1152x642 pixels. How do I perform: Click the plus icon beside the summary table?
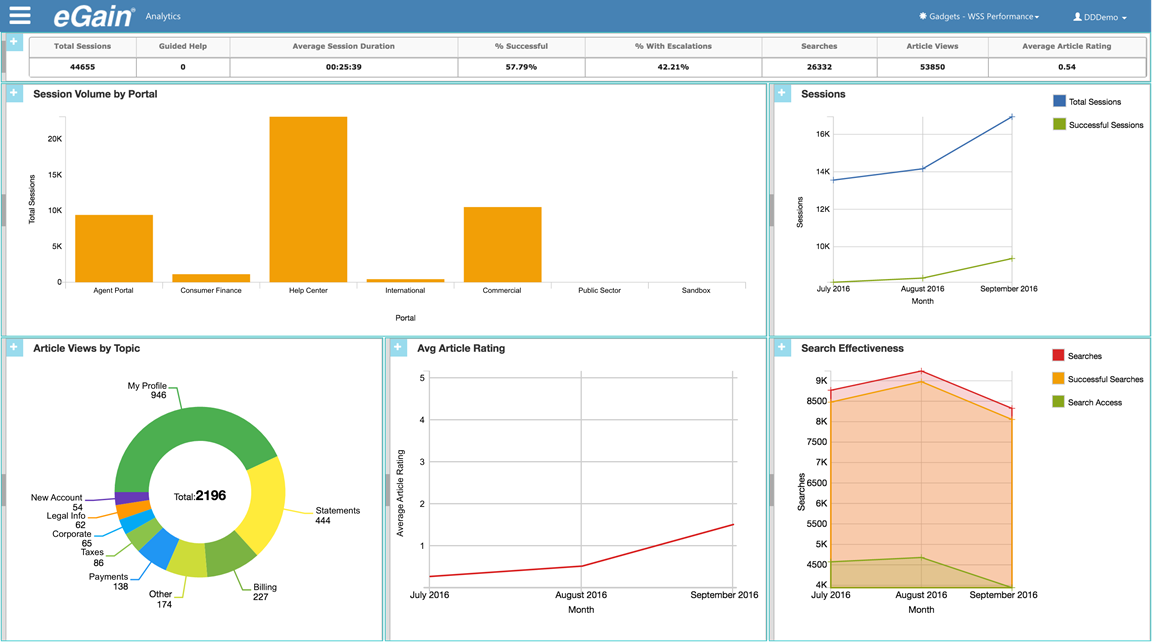(x=14, y=42)
